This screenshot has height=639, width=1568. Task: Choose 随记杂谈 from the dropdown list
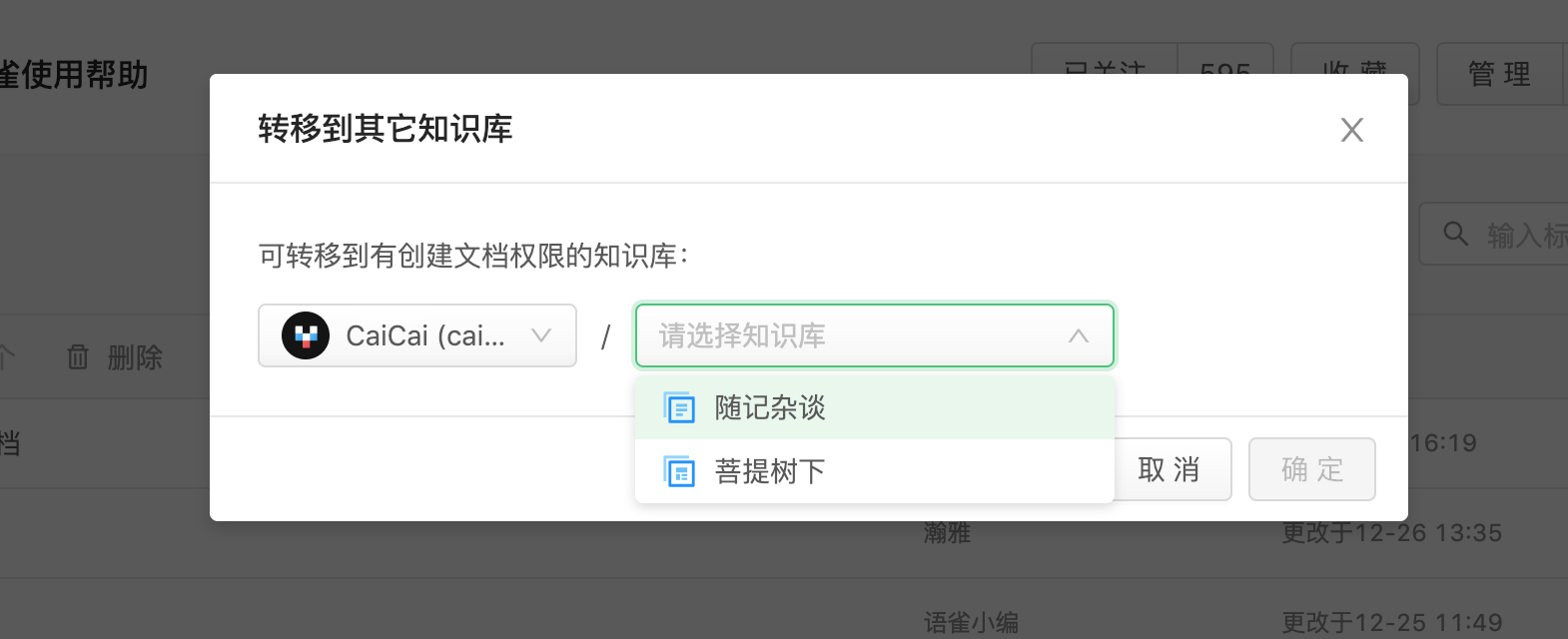[x=770, y=407]
